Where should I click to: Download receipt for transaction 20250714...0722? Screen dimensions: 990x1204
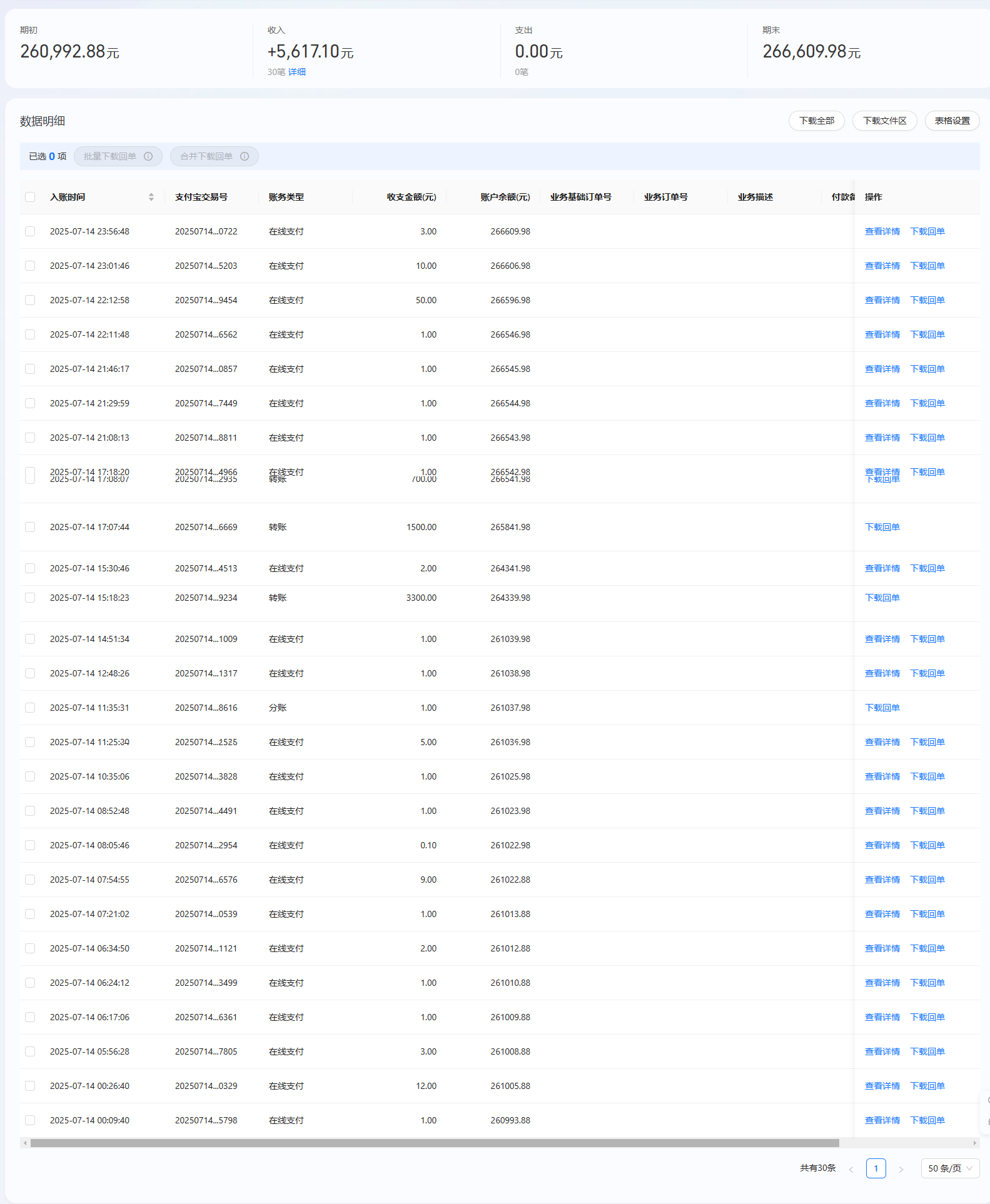927,231
